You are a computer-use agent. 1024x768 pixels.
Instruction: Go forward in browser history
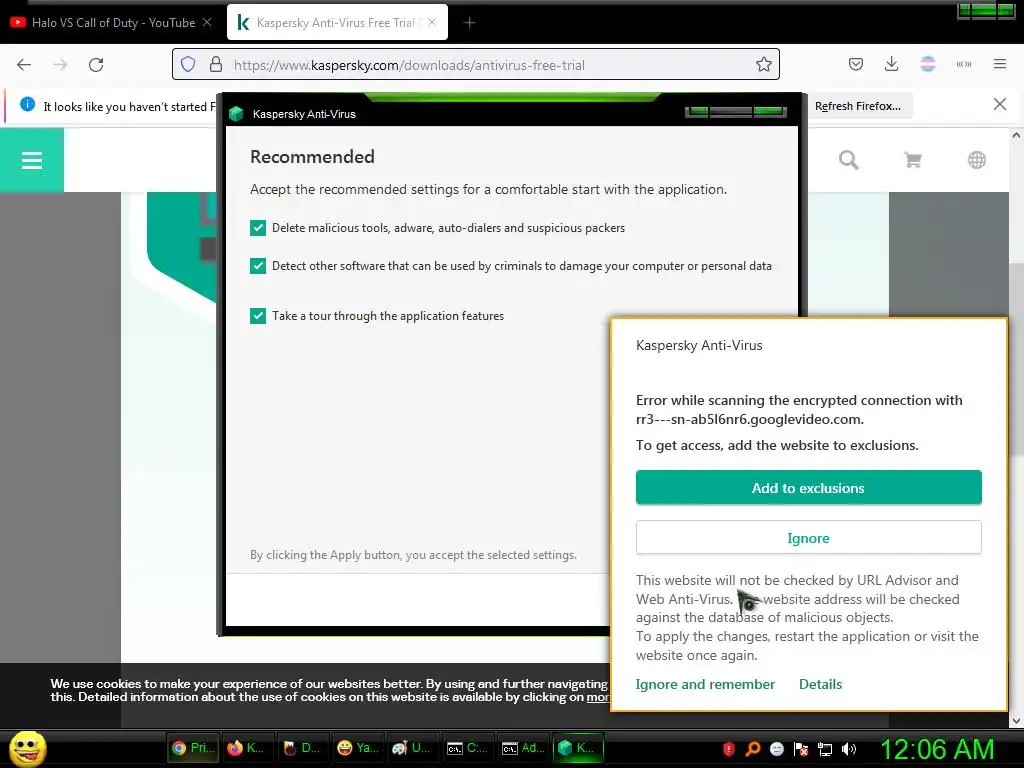(x=60, y=65)
